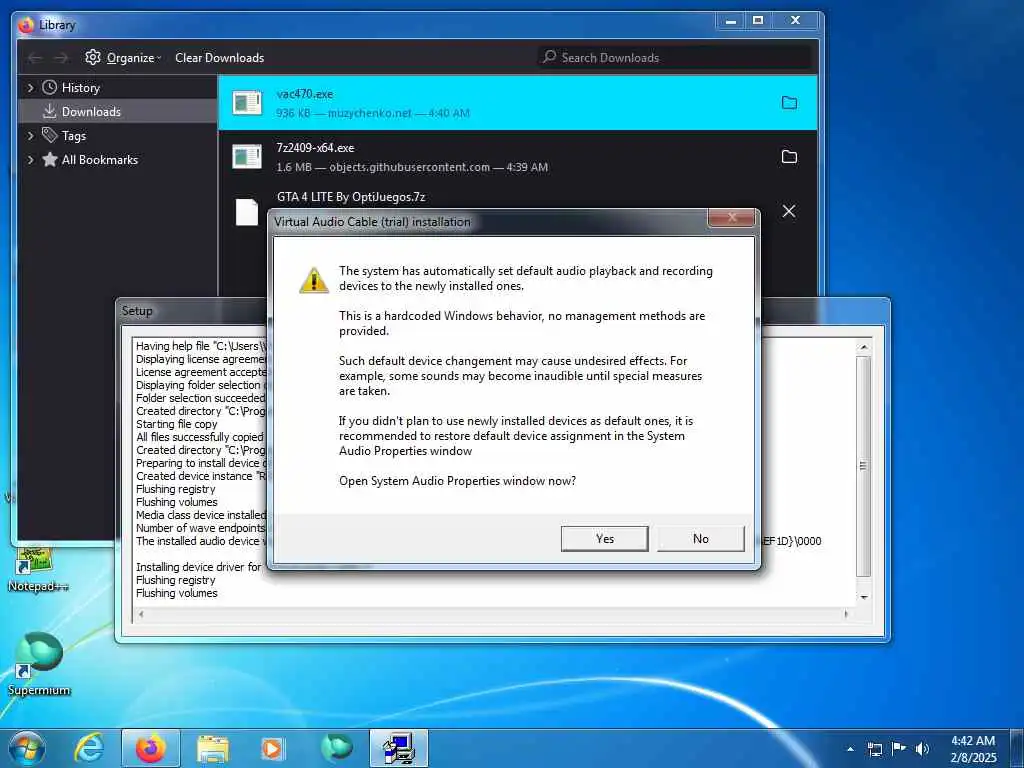Open containing folder for 7z2409-x64.exe

789,157
